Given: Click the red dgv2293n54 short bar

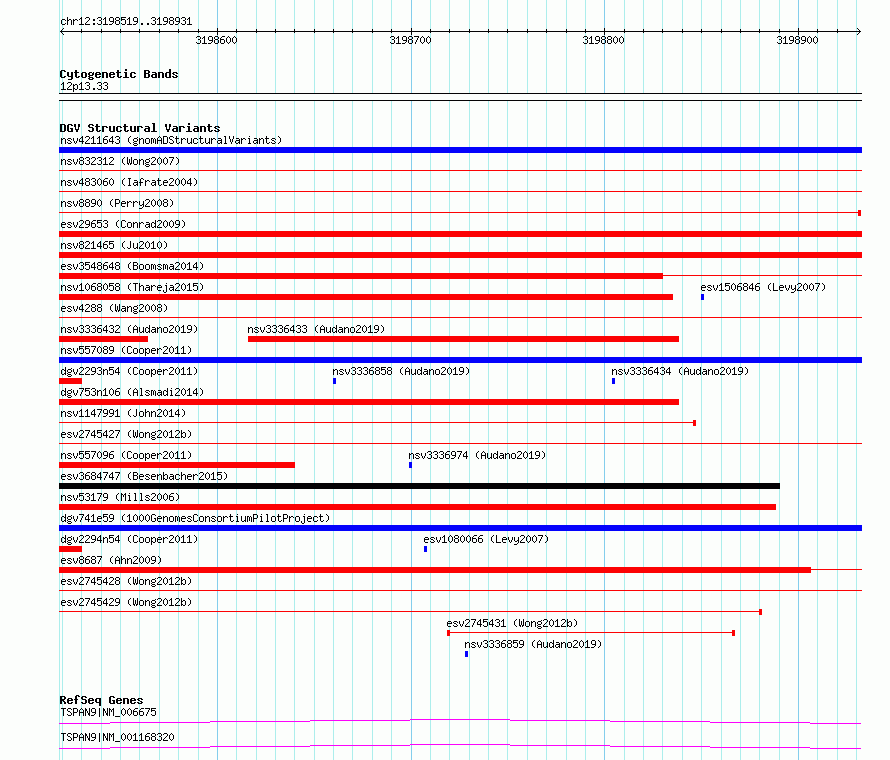Looking at the screenshot, I should 70,381.
